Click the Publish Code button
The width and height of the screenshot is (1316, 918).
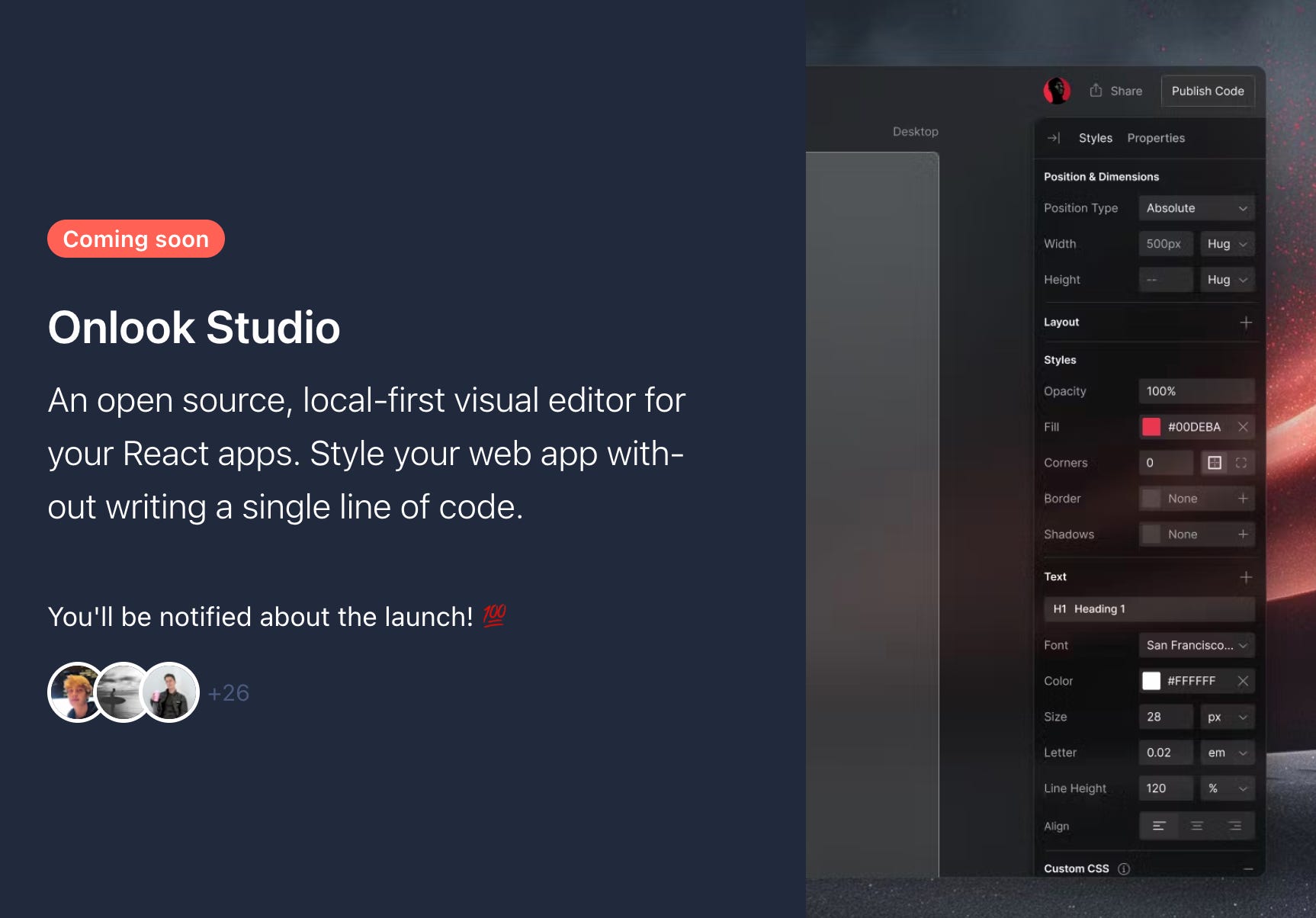[x=1208, y=91]
